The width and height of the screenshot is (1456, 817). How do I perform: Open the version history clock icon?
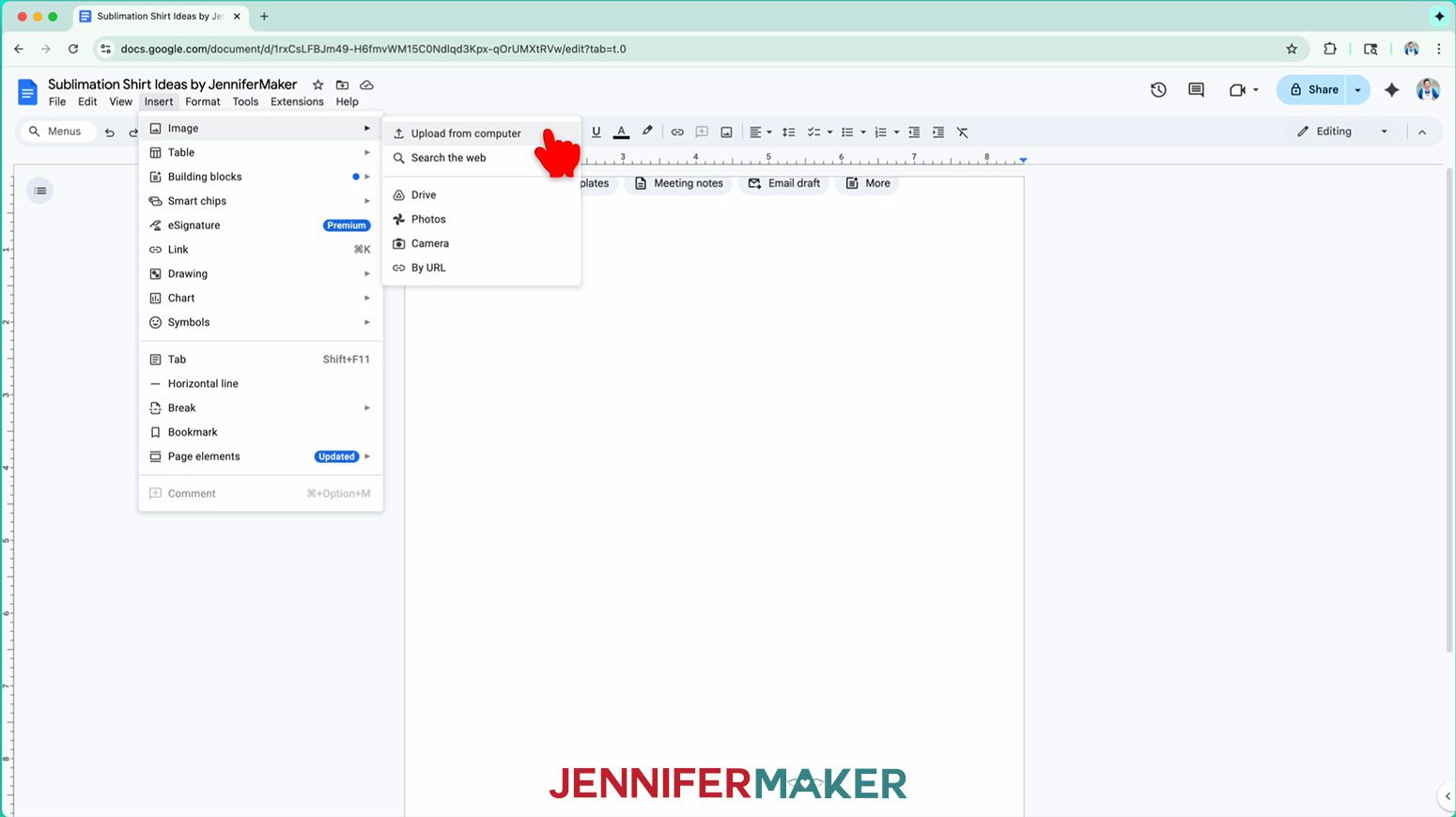coord(1158,90)
